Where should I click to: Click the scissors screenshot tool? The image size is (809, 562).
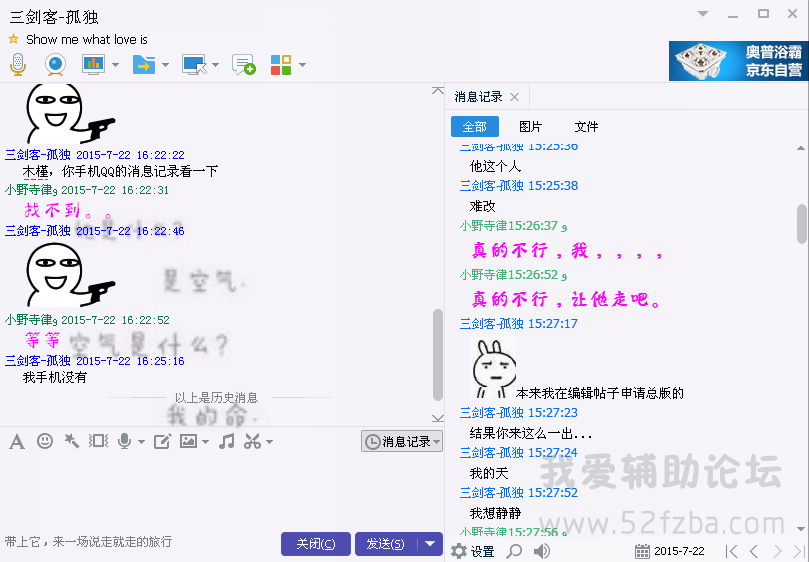click(252, 441)
